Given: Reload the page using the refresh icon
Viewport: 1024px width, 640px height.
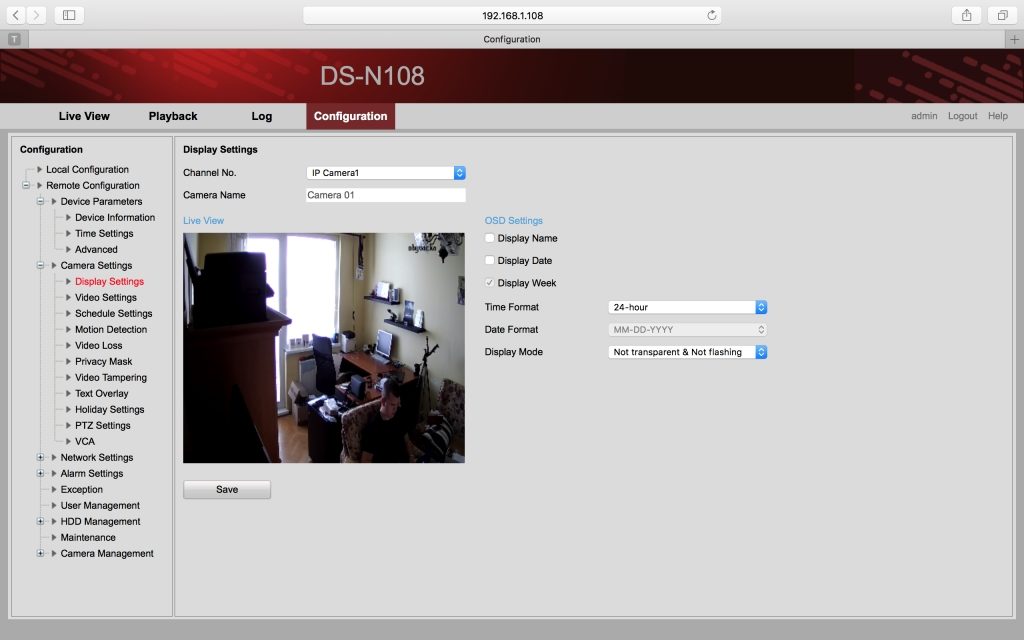Looking at the screenshot, I should click(x=711, y=15).
